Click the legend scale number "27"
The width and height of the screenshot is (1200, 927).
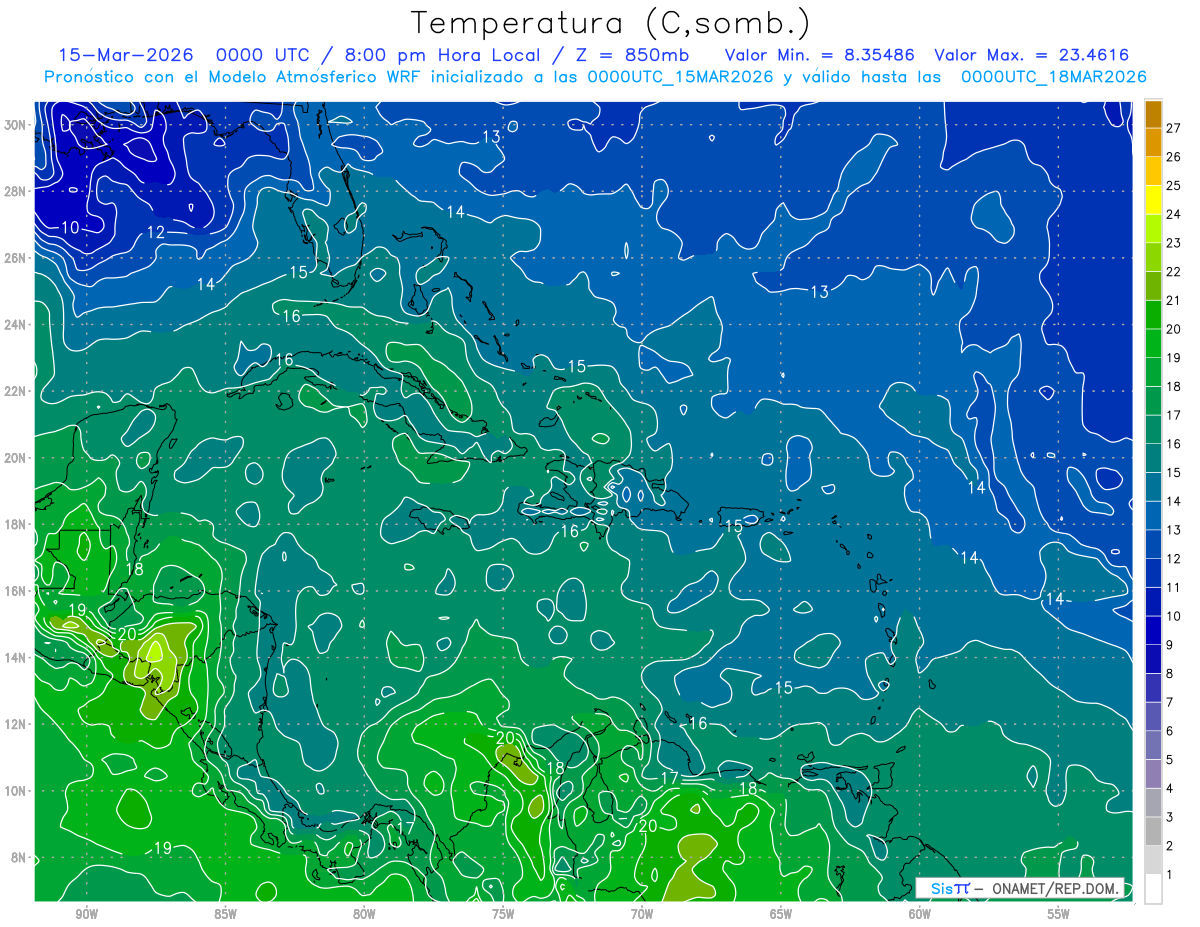(1173, 128)
